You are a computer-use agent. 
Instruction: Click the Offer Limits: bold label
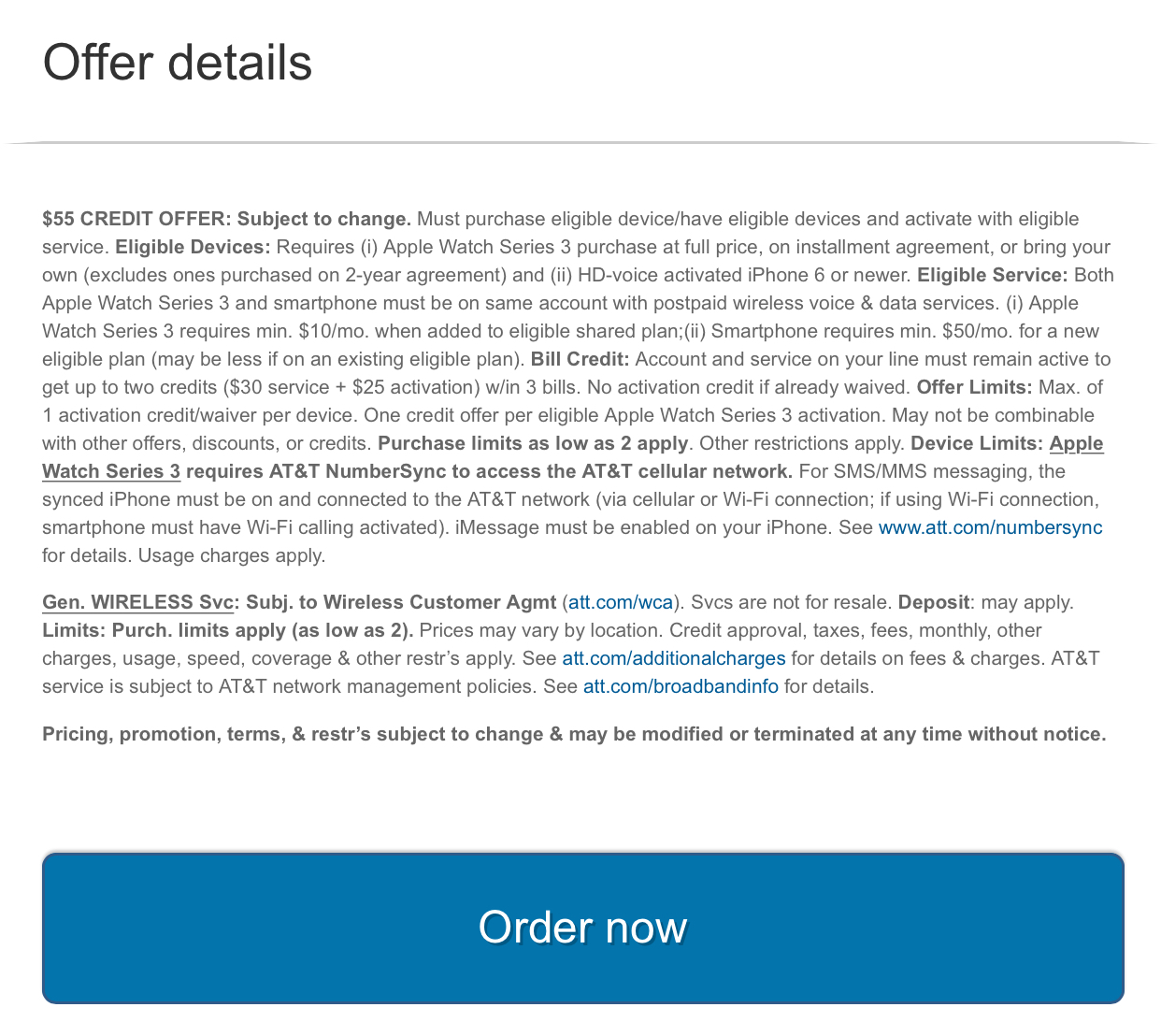974,387
